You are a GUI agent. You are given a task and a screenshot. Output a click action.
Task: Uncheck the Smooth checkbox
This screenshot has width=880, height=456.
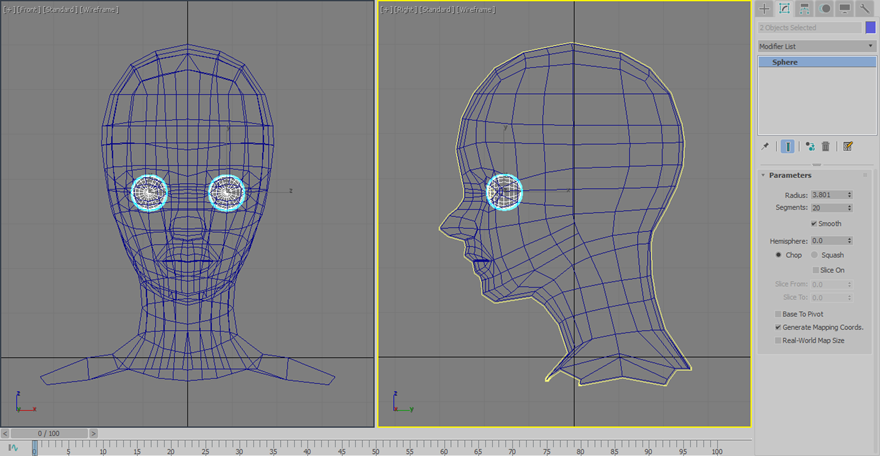tap(814, 224)
